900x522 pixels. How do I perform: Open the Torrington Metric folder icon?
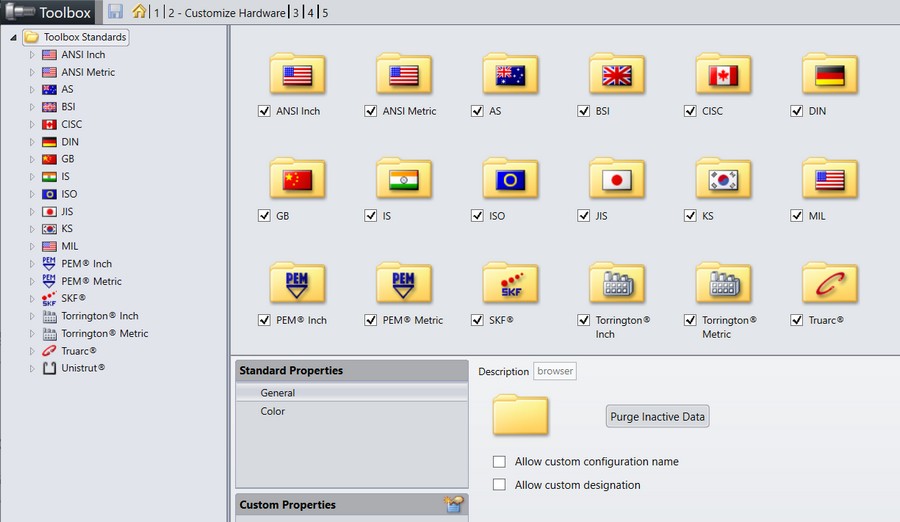[723, 283]
